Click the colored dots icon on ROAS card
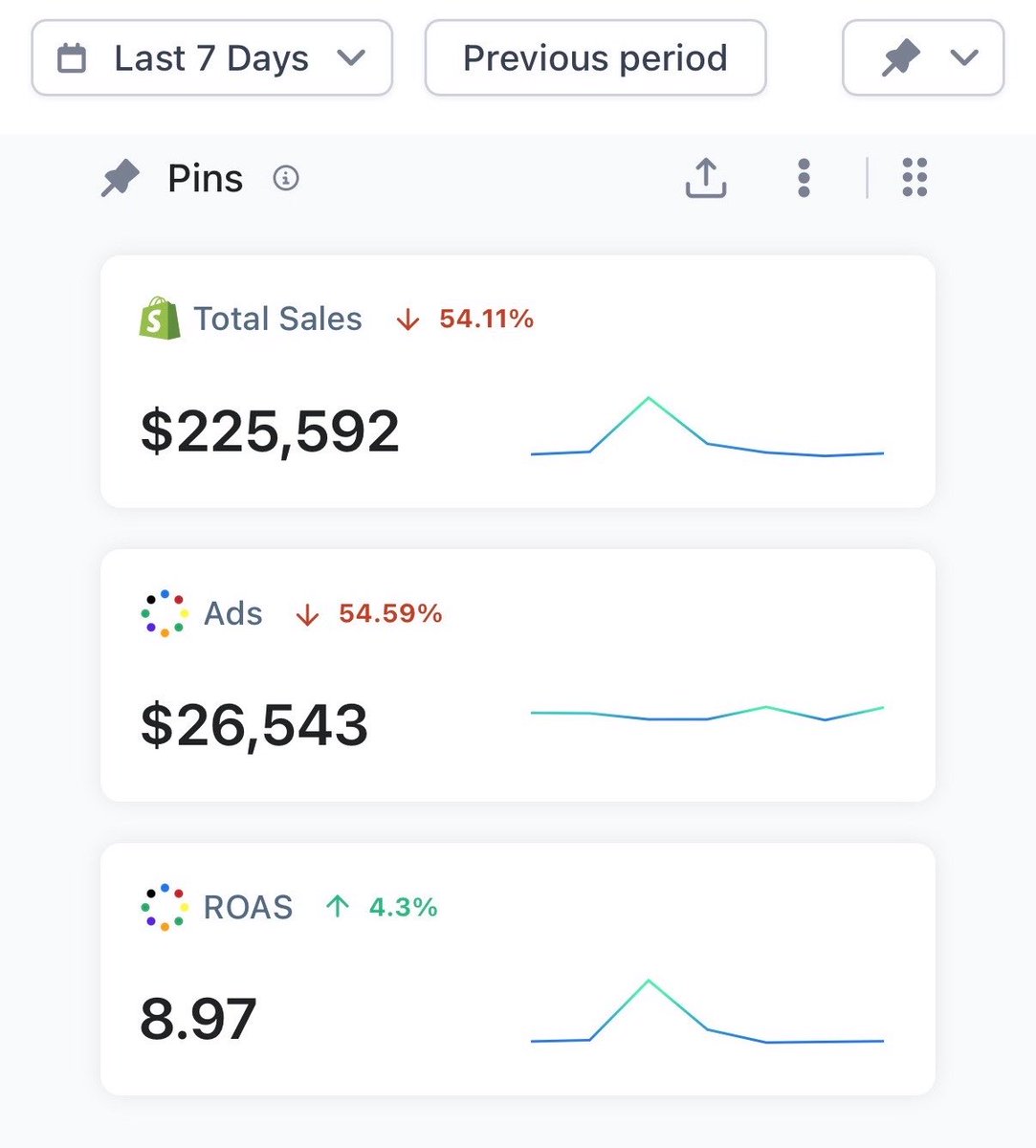 [x=165, y=907]
